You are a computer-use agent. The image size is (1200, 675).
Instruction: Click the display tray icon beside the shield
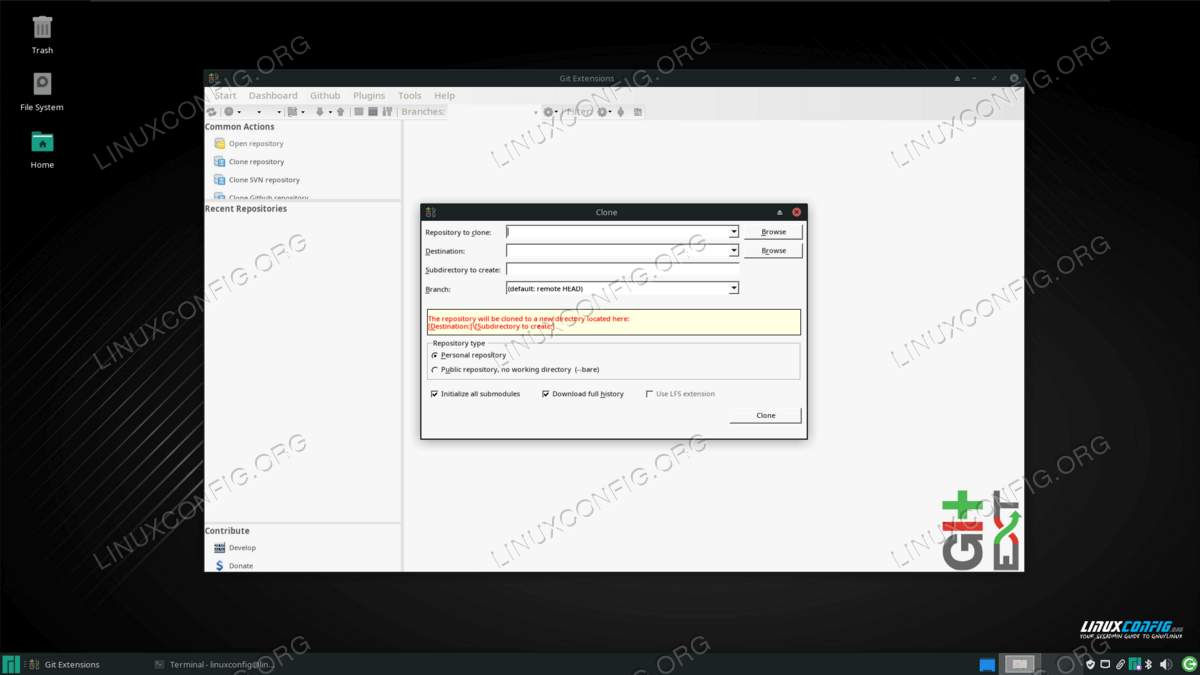(1105, 664)
